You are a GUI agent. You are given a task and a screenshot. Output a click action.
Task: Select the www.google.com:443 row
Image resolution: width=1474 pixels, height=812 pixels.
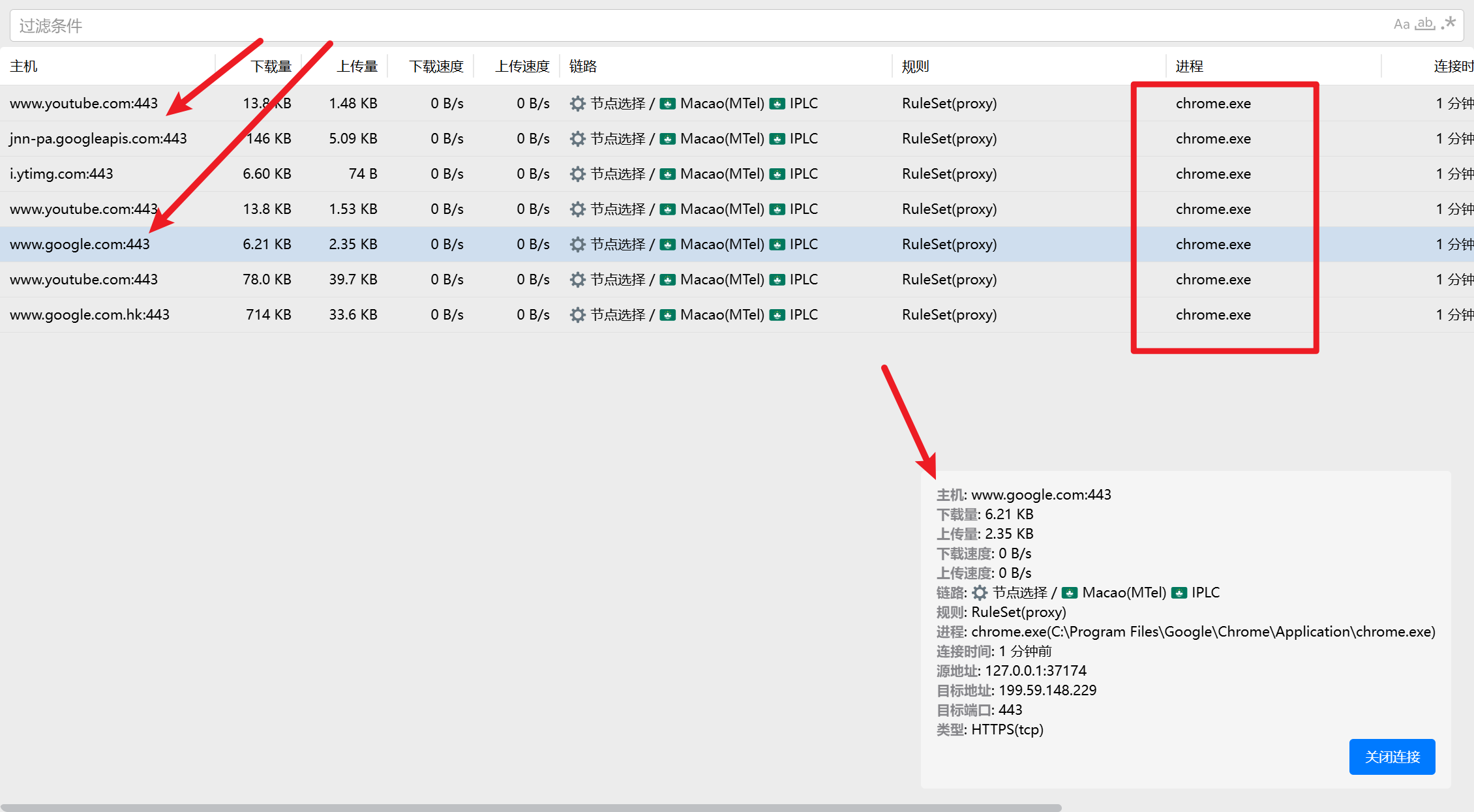click(737, 244)
